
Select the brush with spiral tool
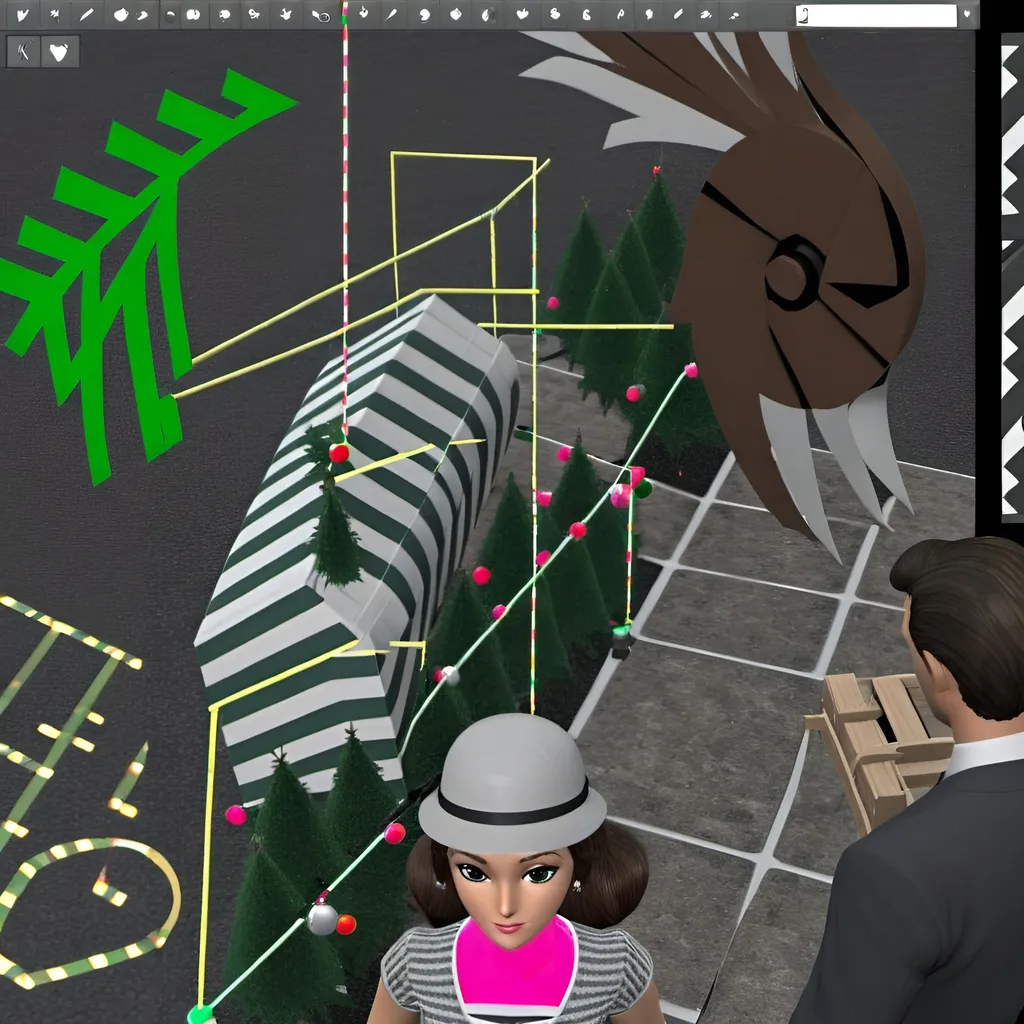click(x=320, y=16)
